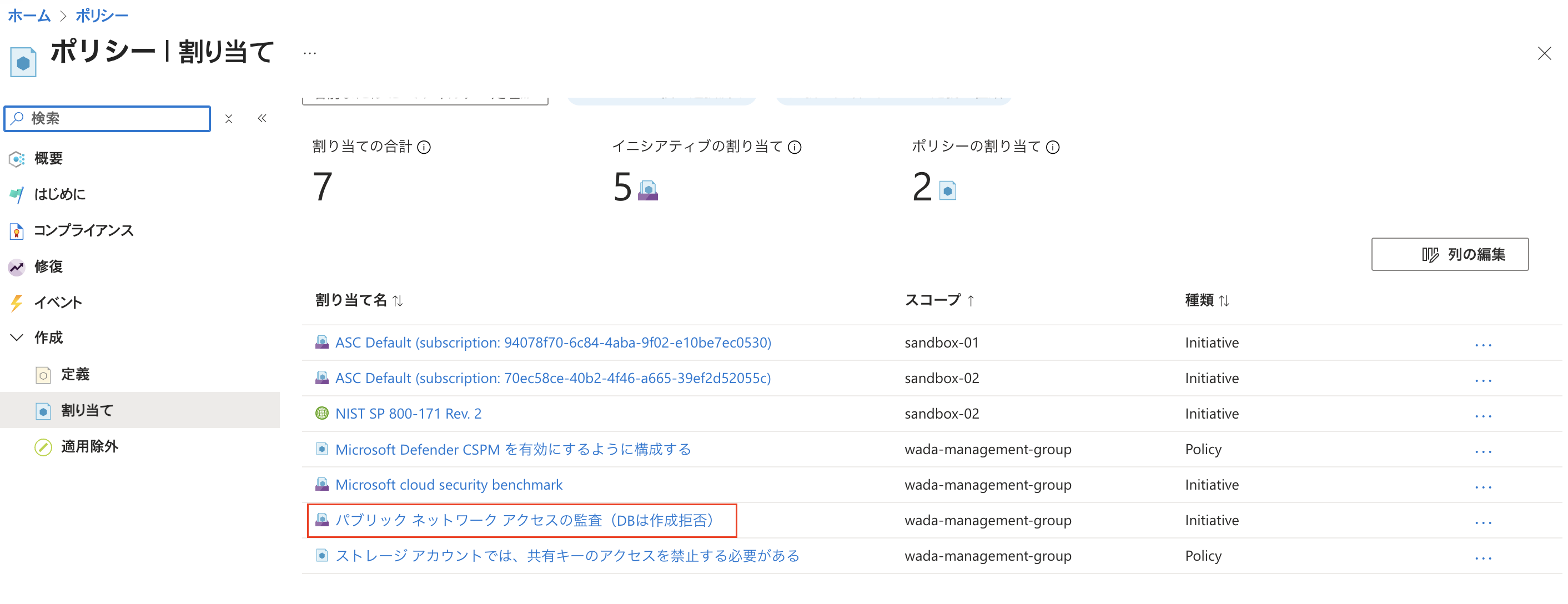Open ellipsis menu for パブリック ネットワーク row
The image size is (1568, 604).
coord(1484,522)
